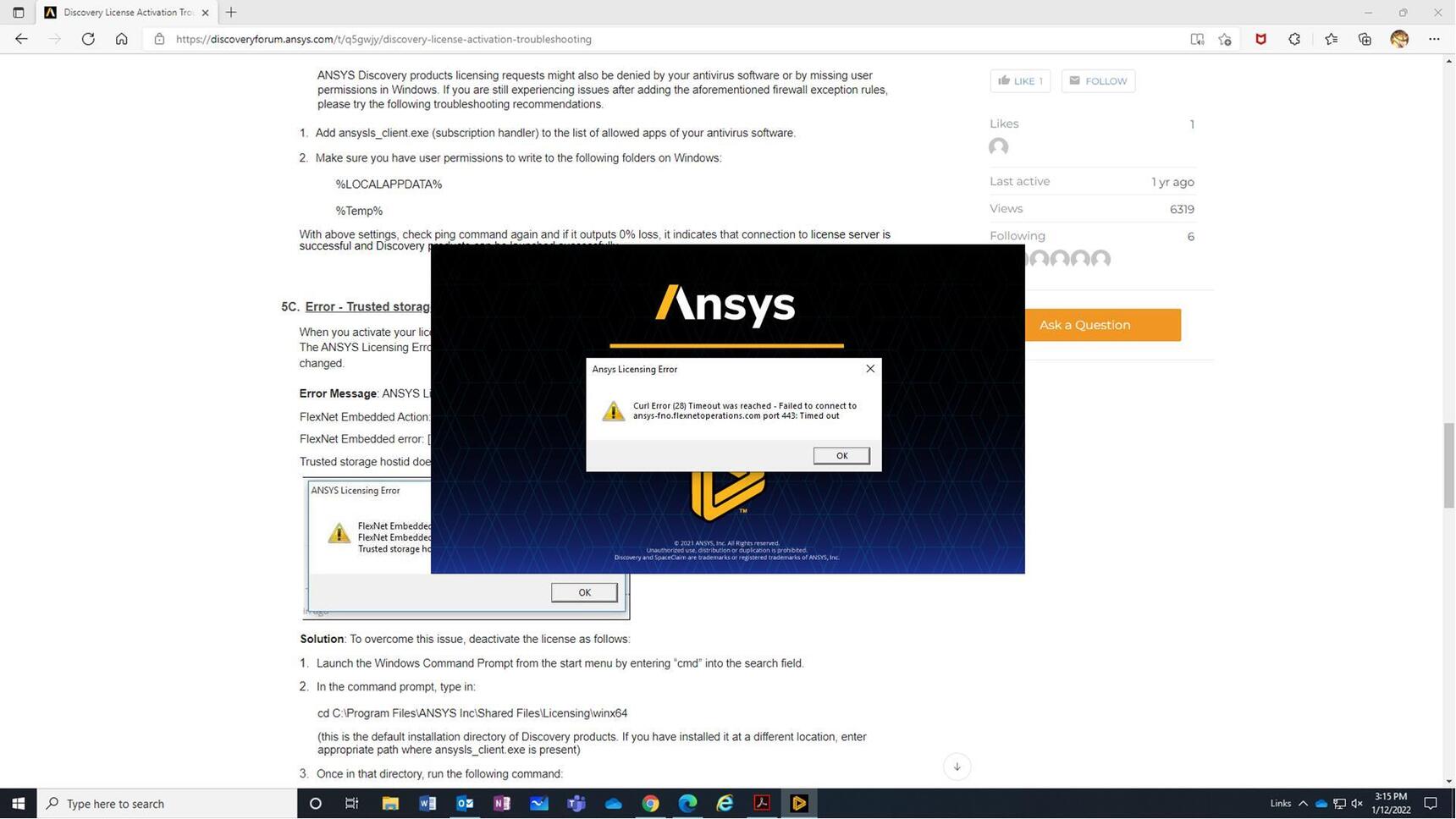Screen dimensions: 1456x819
Task: Click the McAfee shield extension icon
Action: click(x=1260, y=39)
